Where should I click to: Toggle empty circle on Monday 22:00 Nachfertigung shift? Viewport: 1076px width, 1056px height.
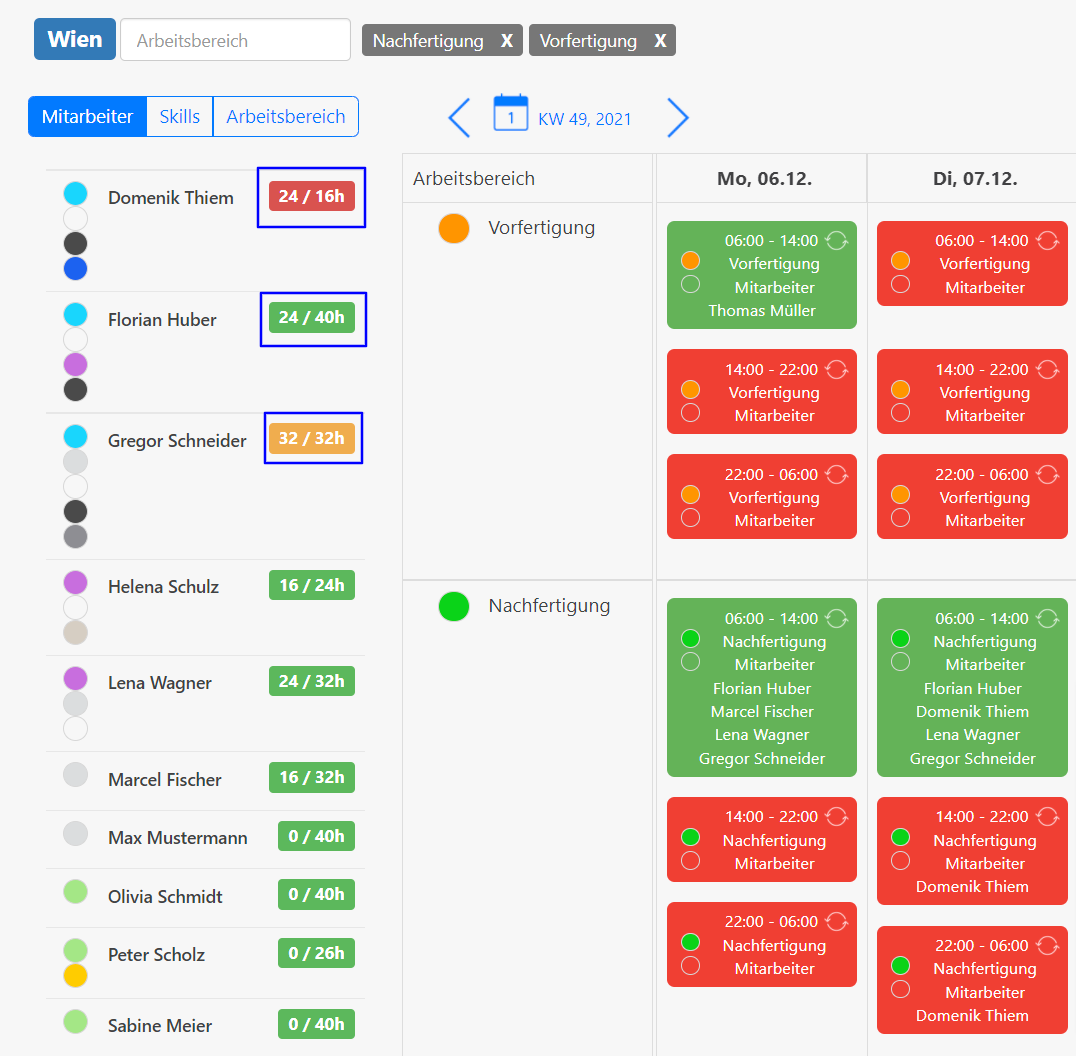pos(690,966)
